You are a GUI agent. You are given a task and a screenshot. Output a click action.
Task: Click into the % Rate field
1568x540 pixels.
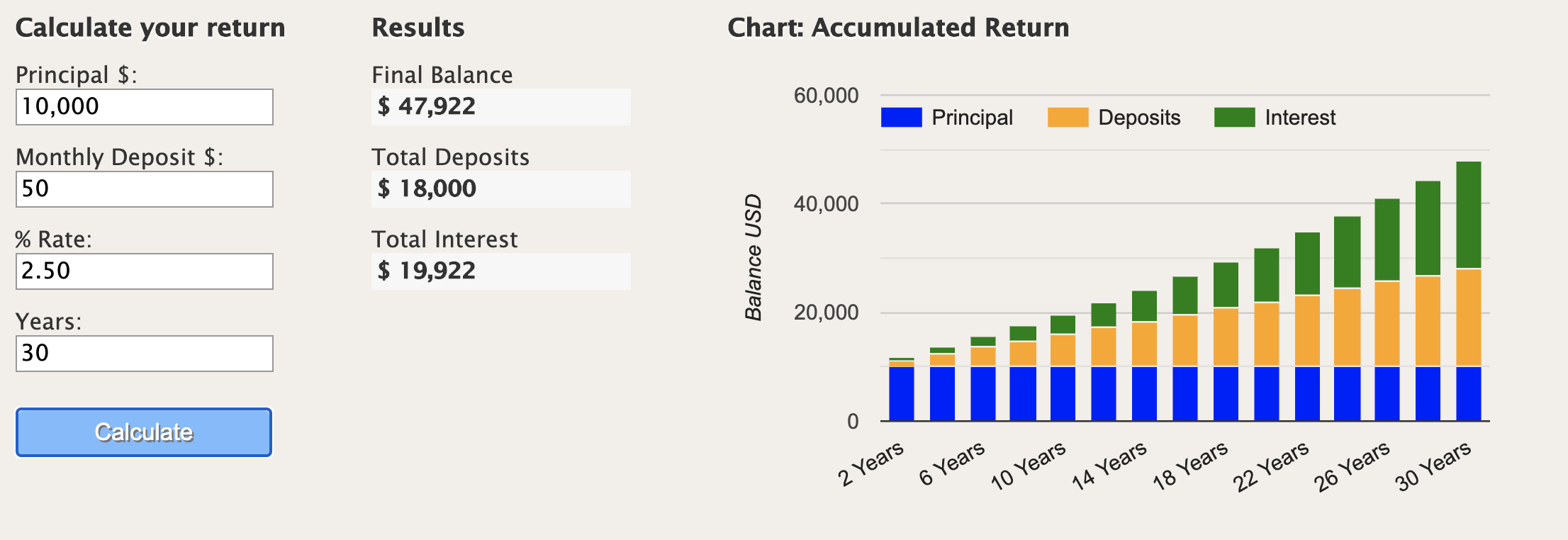point(145,271)
